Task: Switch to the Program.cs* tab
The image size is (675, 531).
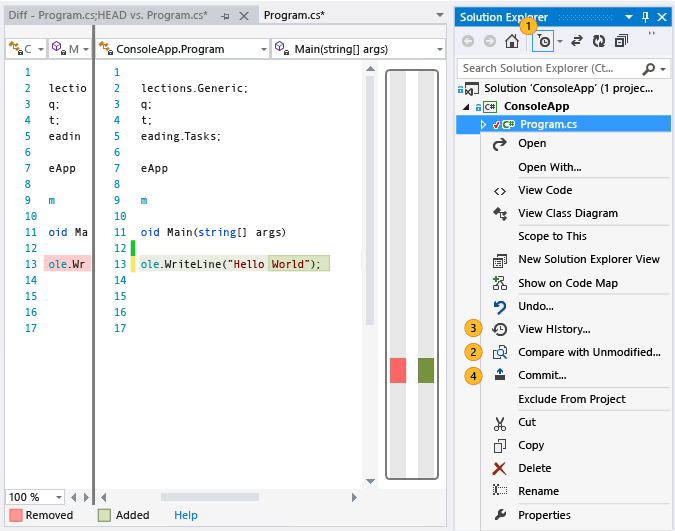Action: (x=294, y=16)
